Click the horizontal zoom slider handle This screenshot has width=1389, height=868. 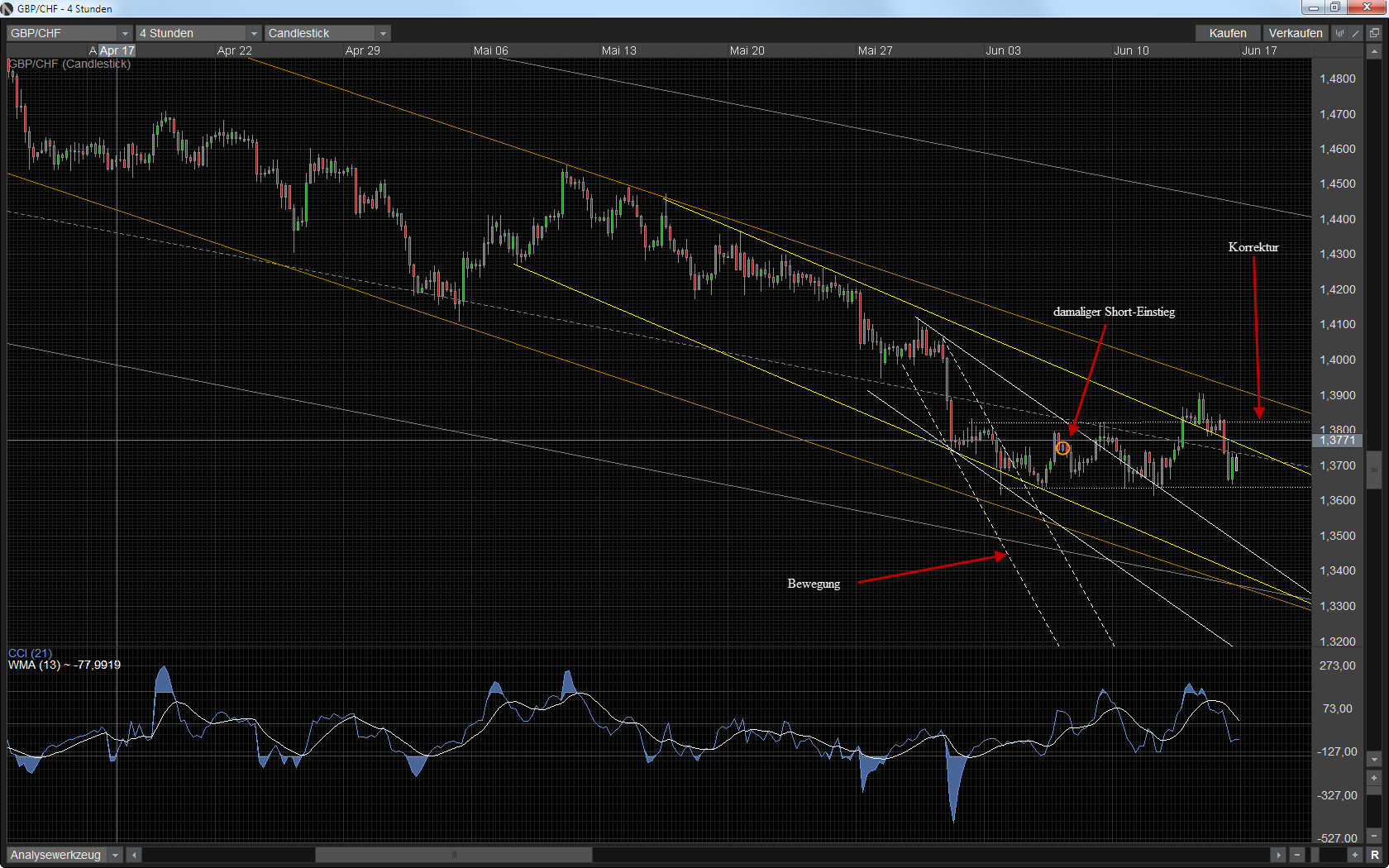[1315, 855]
